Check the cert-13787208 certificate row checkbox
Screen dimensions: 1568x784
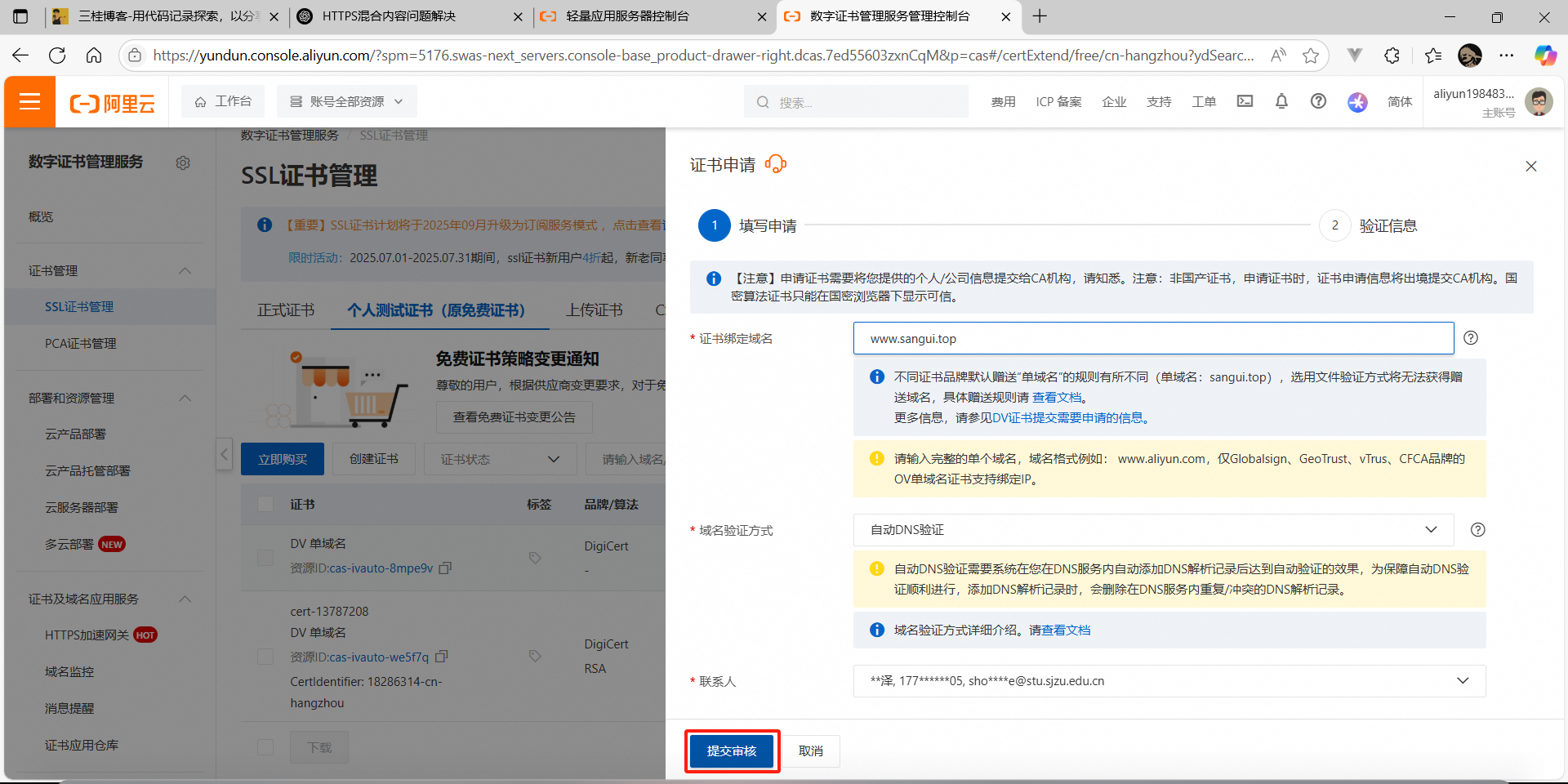(x=265, y=656)
